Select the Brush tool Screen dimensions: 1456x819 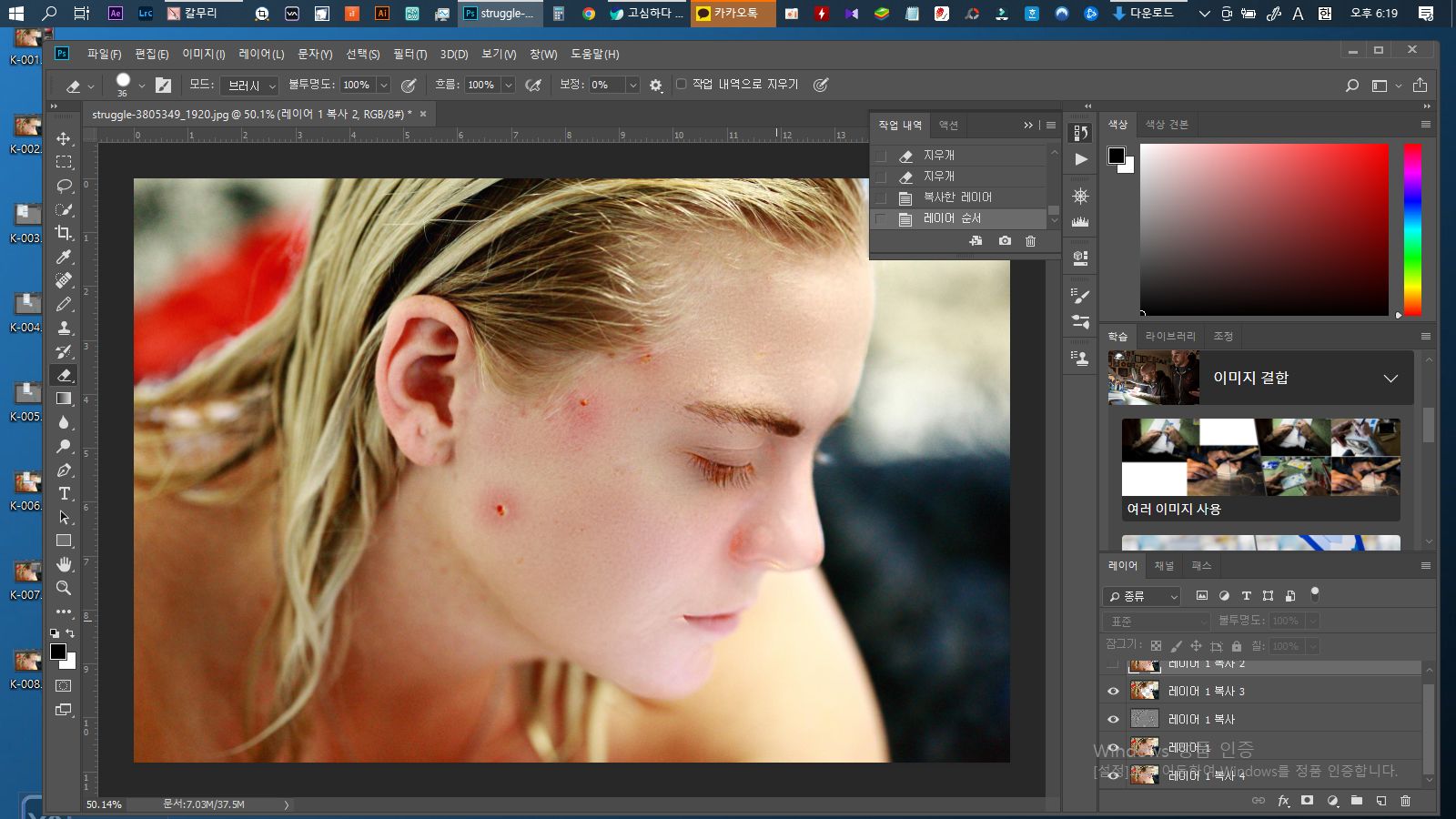(64, 304)
